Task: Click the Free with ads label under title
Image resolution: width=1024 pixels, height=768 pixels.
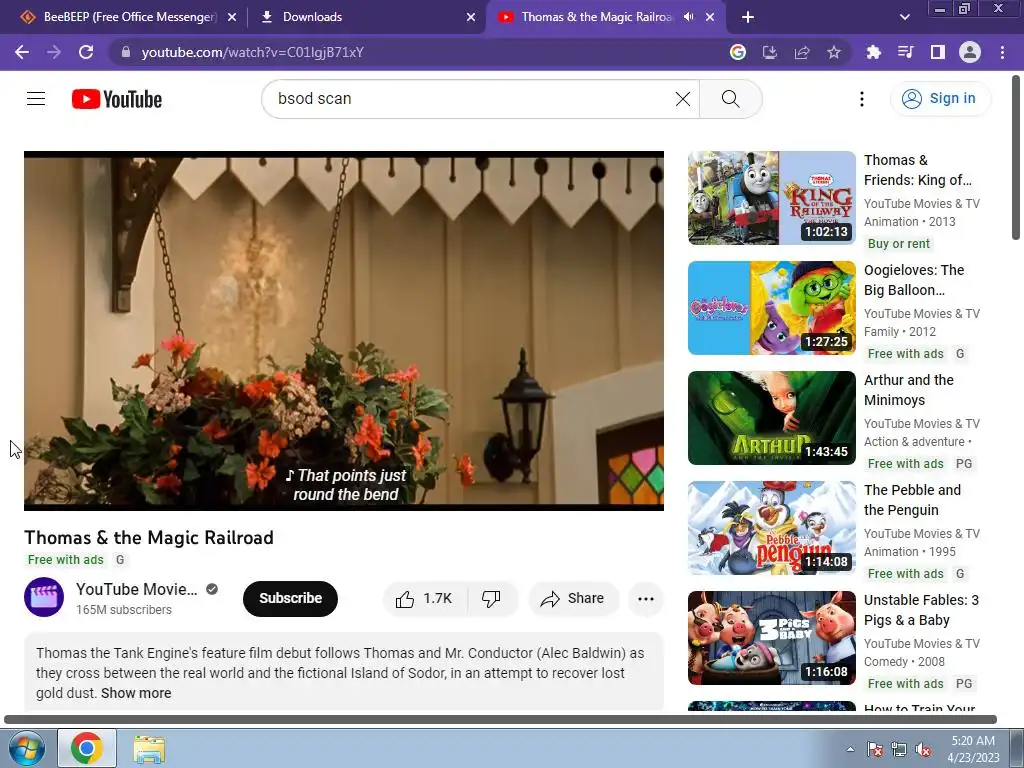Action: point(65,560)
